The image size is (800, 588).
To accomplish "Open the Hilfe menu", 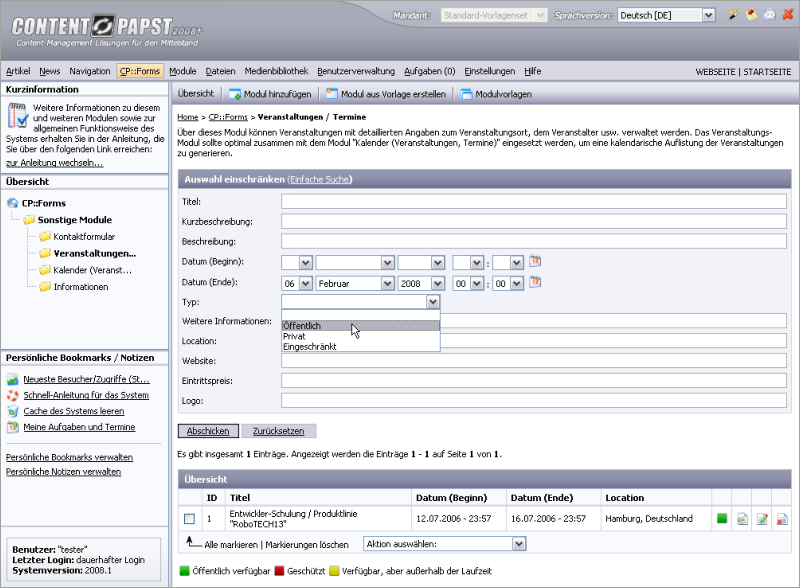I will point(533,71).
